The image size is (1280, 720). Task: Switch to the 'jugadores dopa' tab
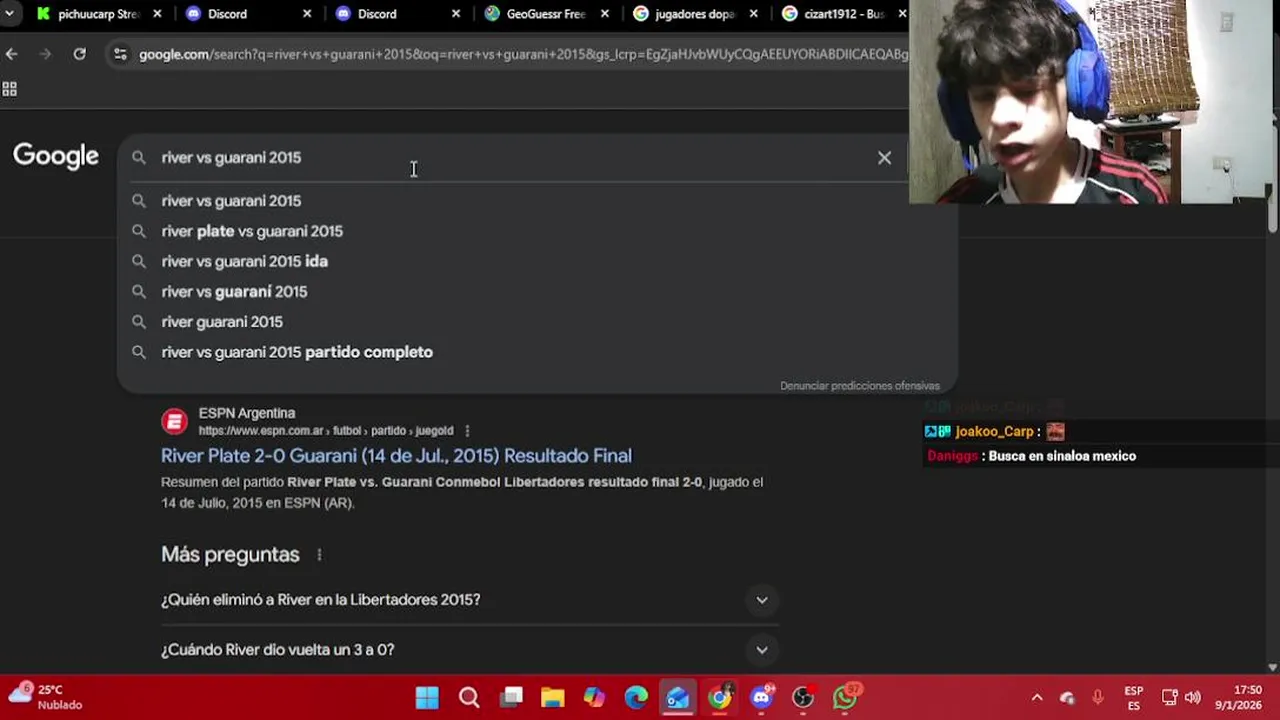pyautogui.click(x=696, y=14)
